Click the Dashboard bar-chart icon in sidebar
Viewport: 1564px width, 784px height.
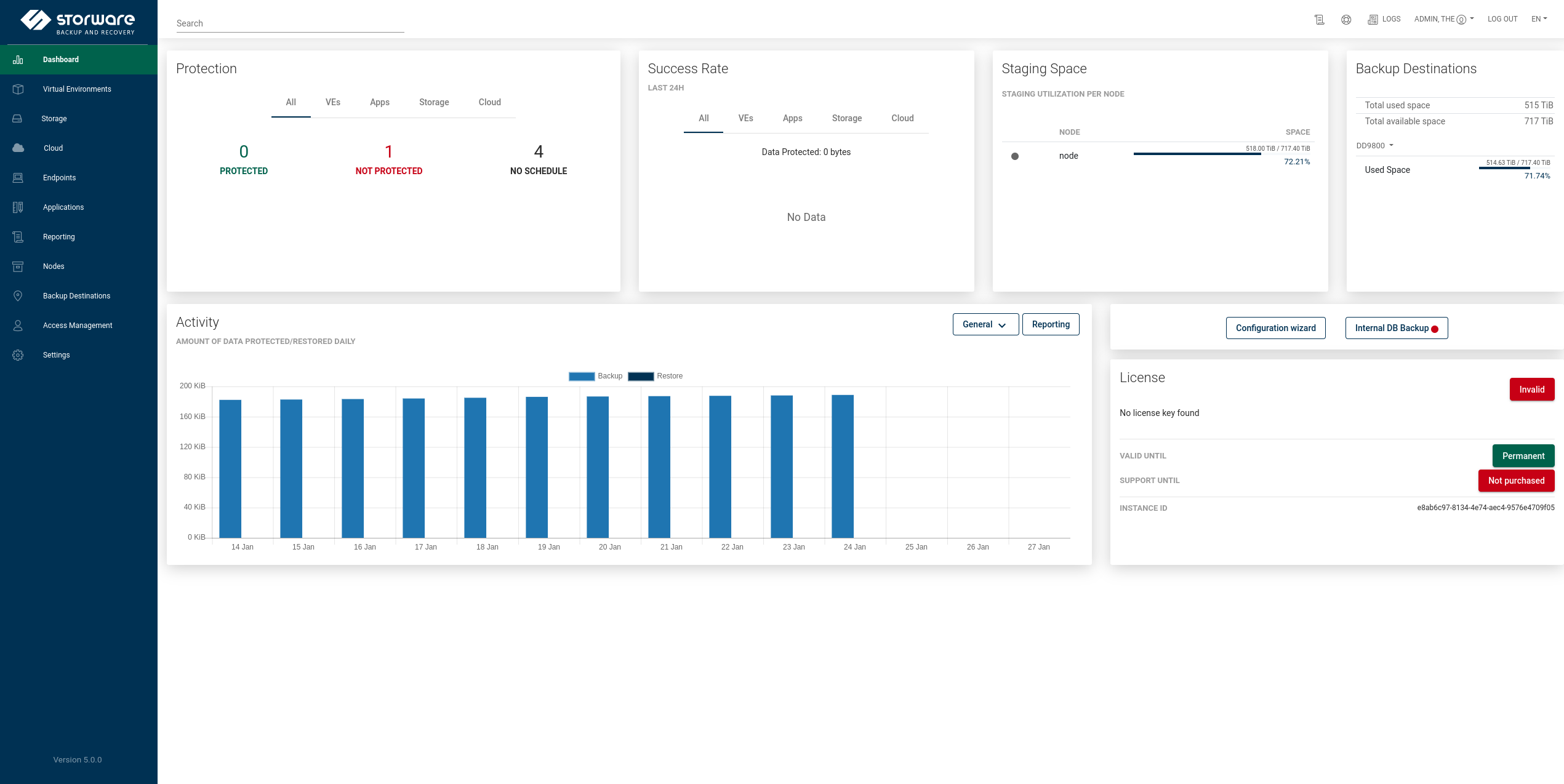pos(18,60)
